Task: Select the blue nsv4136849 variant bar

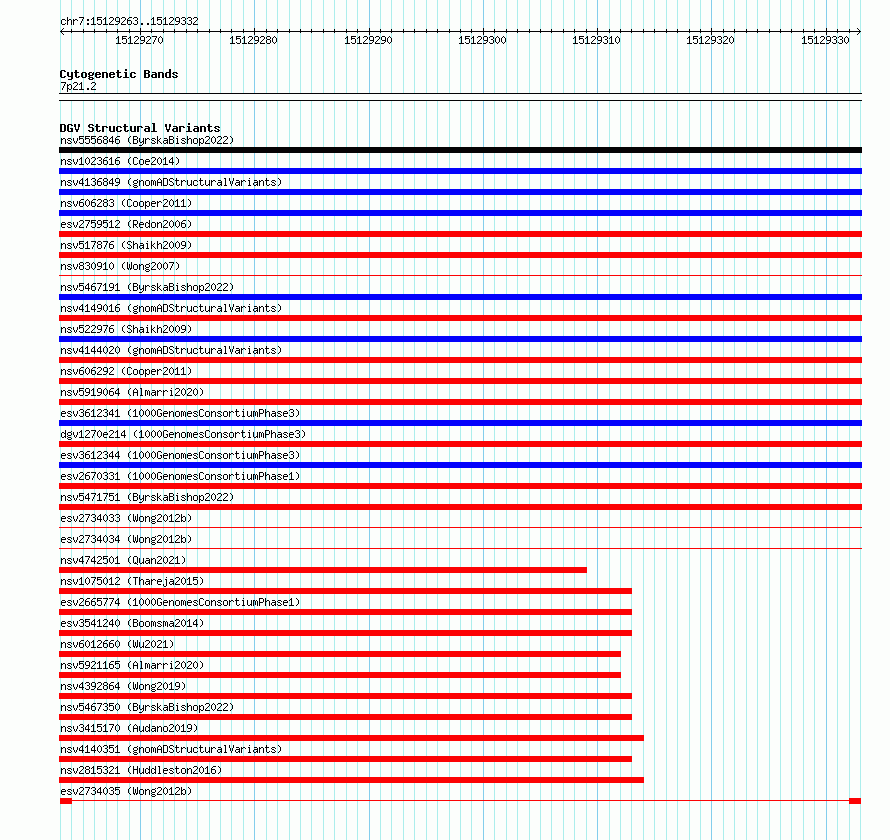Action: [460, 192]
